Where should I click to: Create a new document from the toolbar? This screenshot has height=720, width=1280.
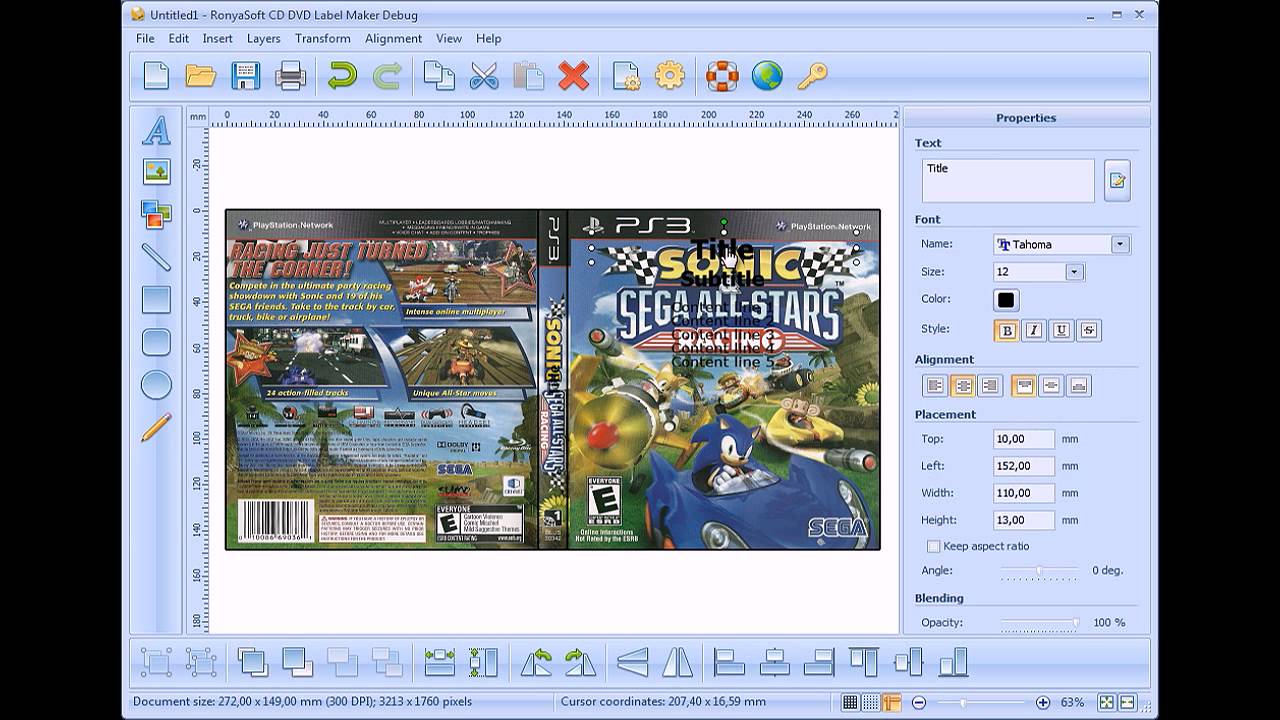tap(157, 76)
